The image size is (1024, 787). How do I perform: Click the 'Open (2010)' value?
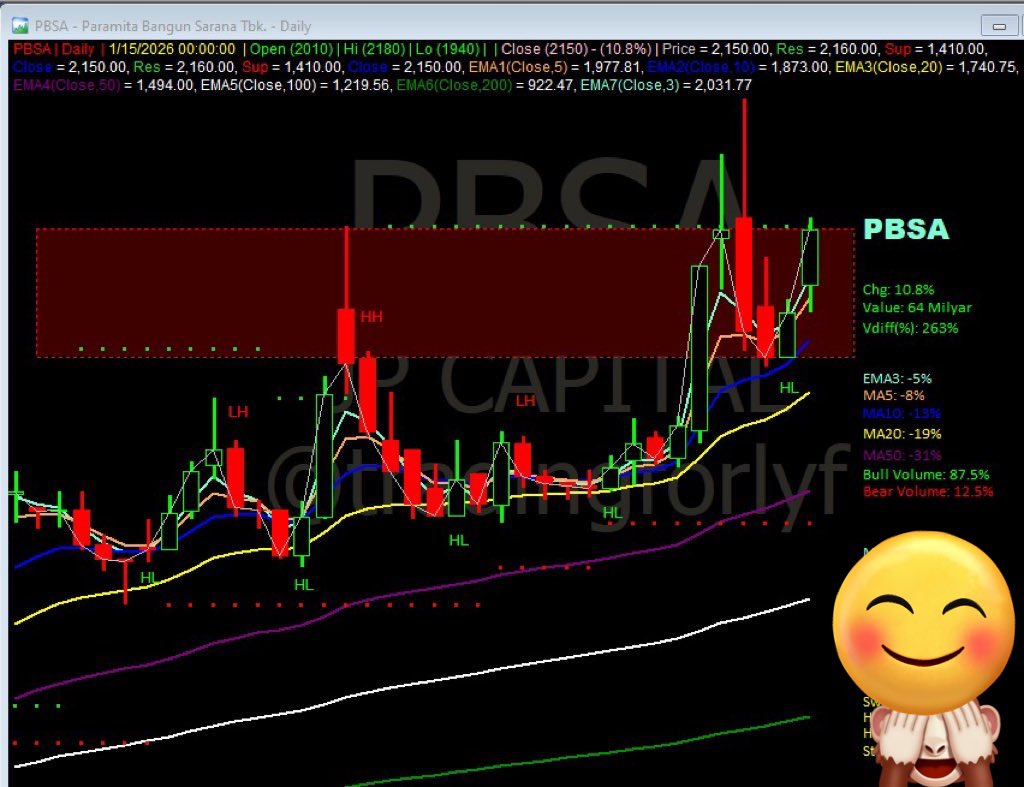tap(291, 49)
